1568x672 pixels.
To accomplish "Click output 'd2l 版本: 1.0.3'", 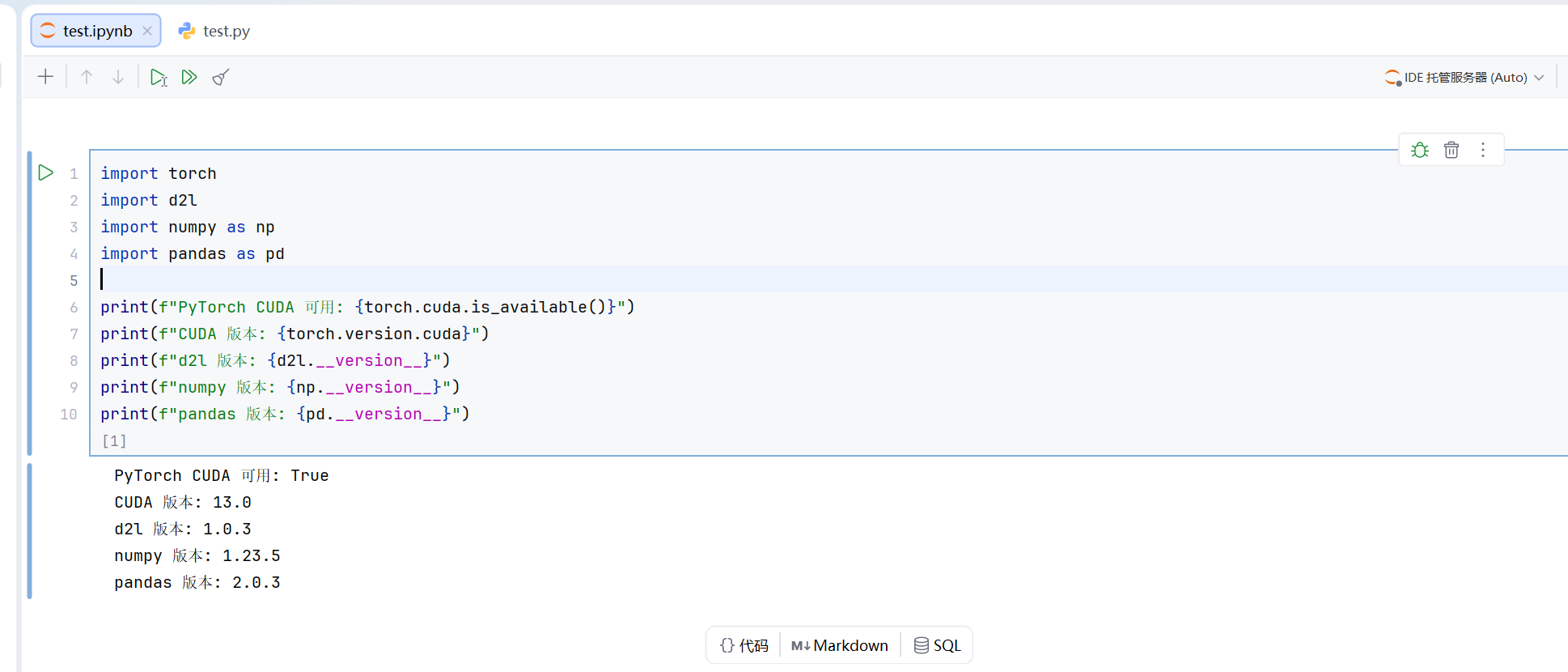I will pyautogui.click(x=183, y=529).
